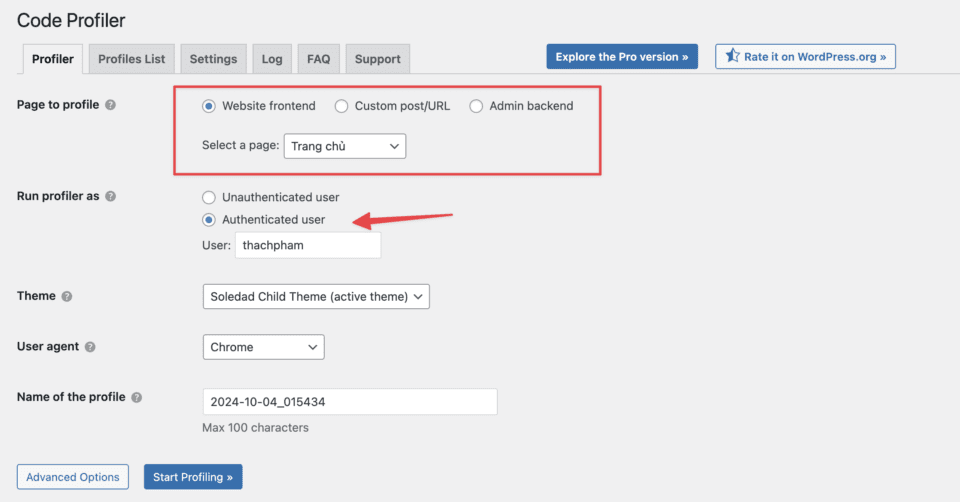
Task: Click the Advanced Options button
Action: pos(73,477)
